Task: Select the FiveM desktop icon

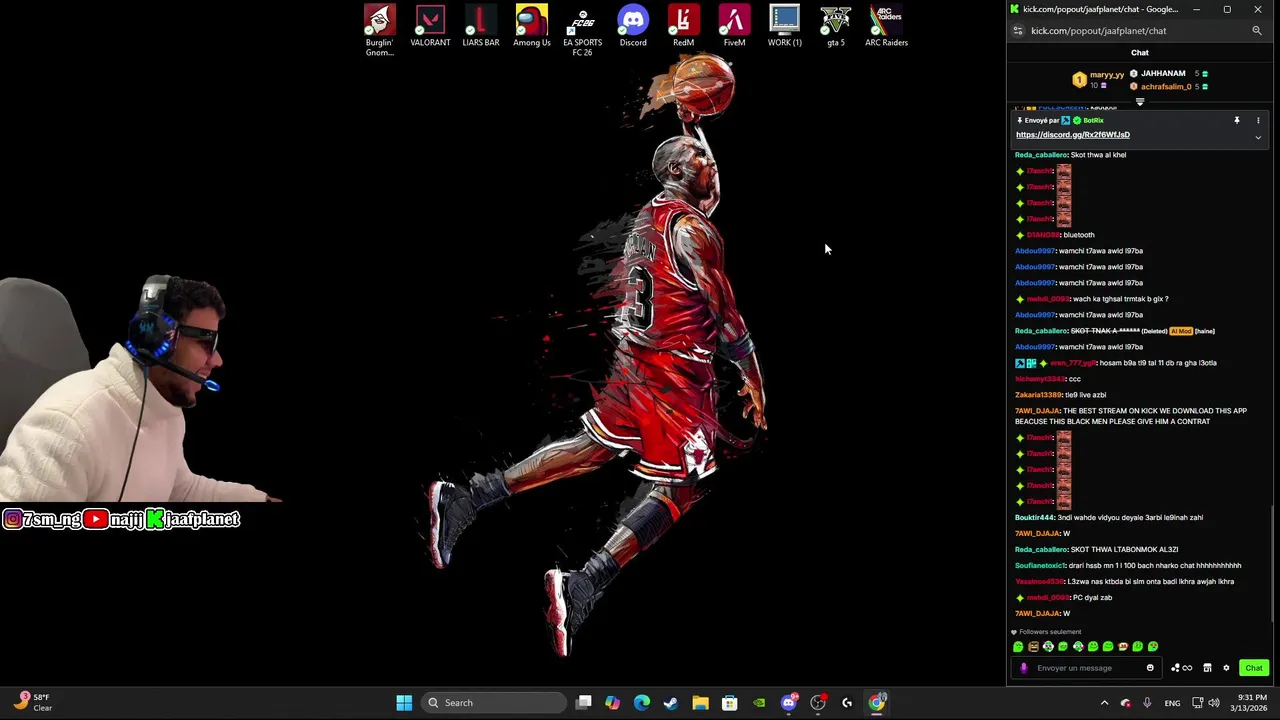Action: [734, 26]
